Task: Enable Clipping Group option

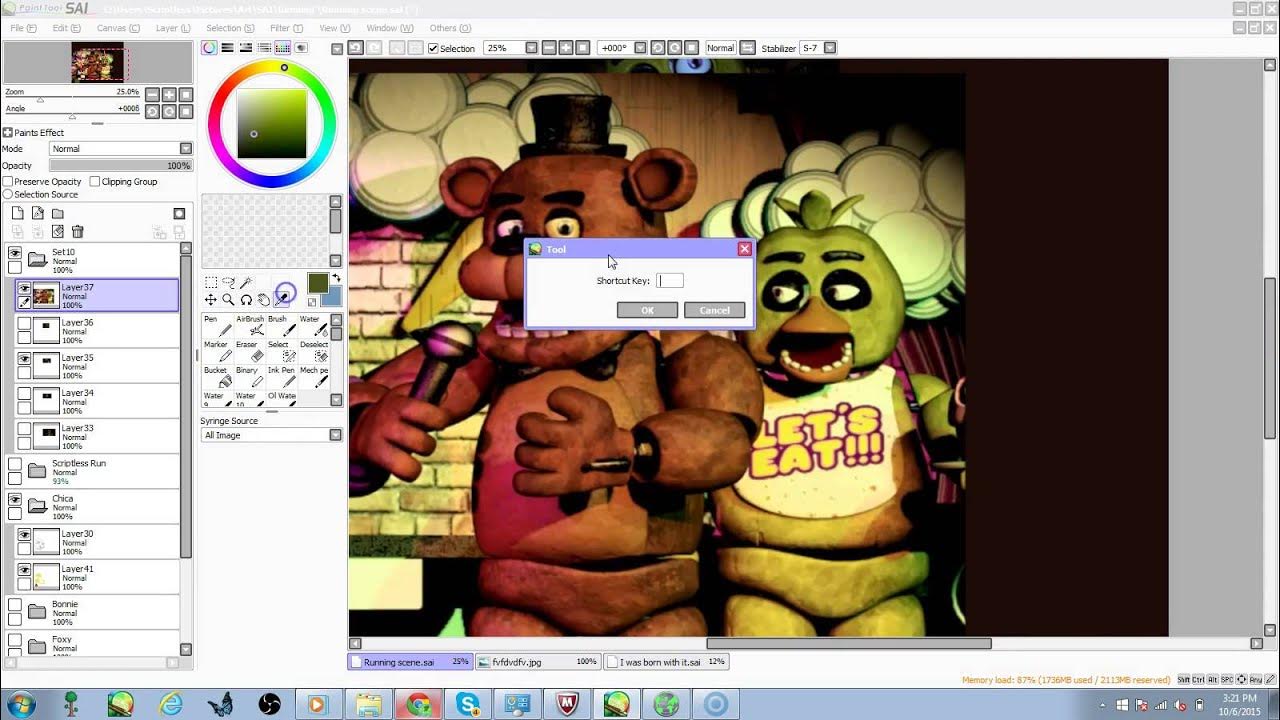Action: pyautogui.click(x=95, y=182)
